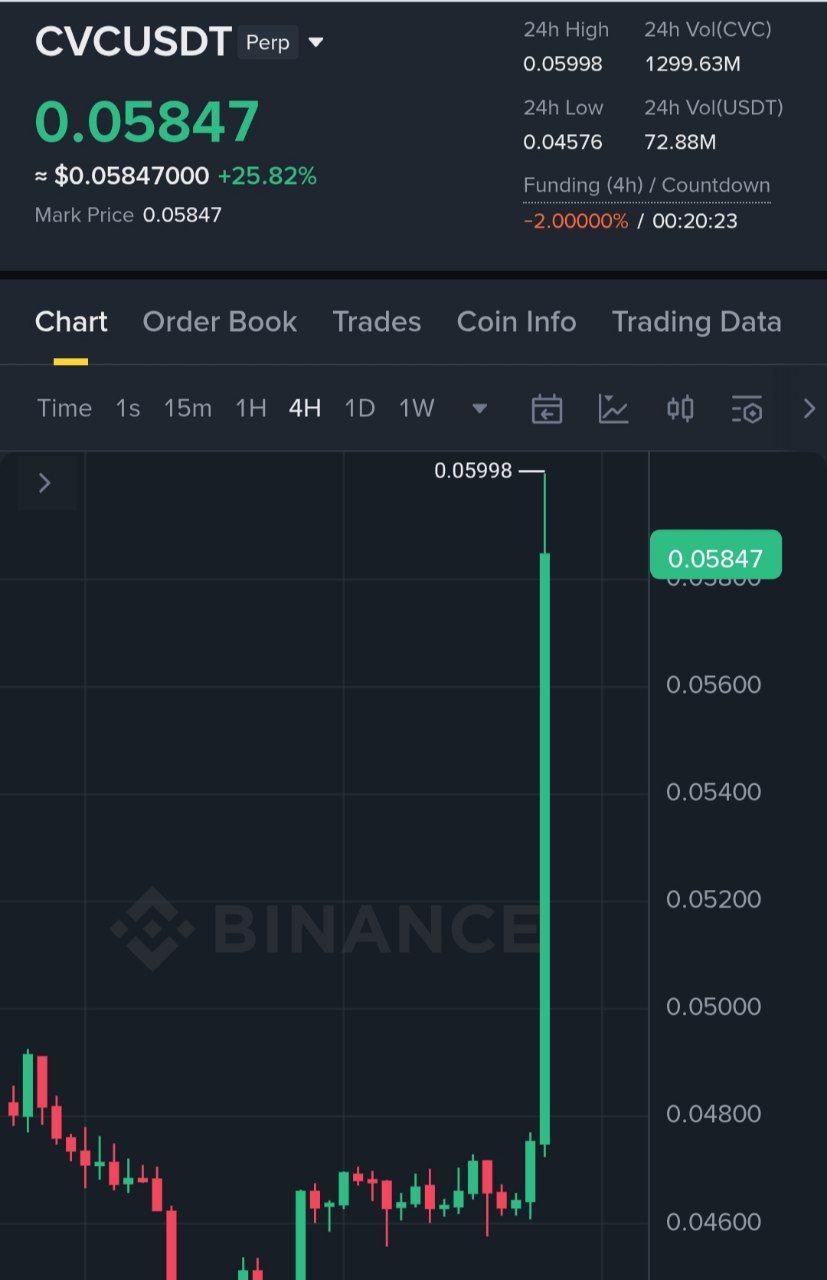Select the 1W interval
This screenshot has height=1280, width=827.
[x=417, y=408]
